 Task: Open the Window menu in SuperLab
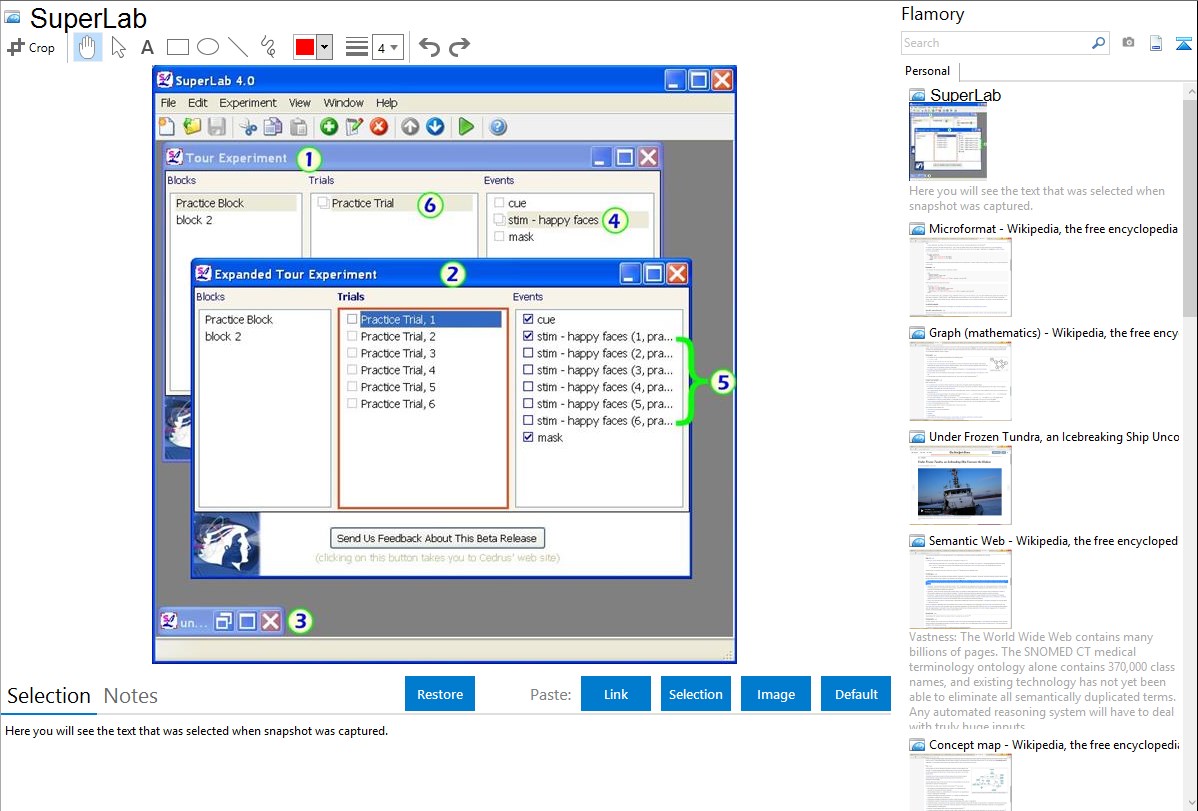(343, 102)
